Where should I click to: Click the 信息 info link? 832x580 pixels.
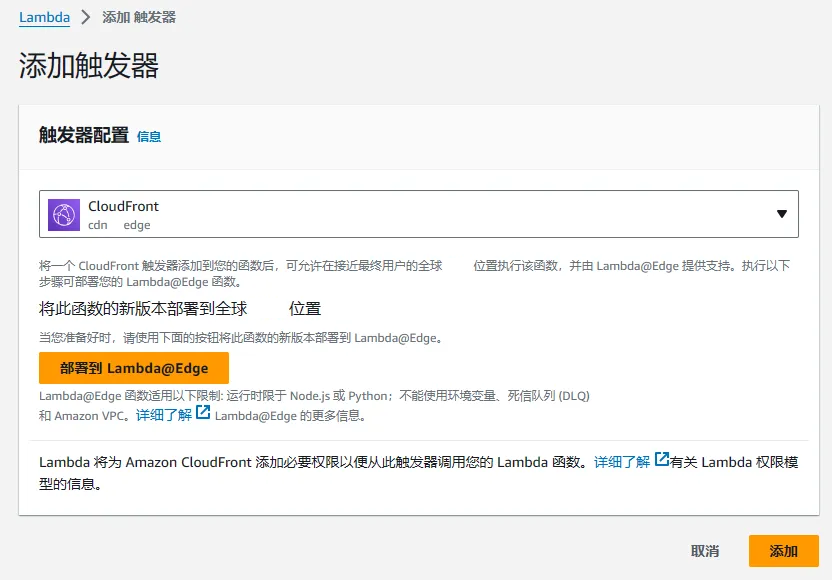coord(149,136)
